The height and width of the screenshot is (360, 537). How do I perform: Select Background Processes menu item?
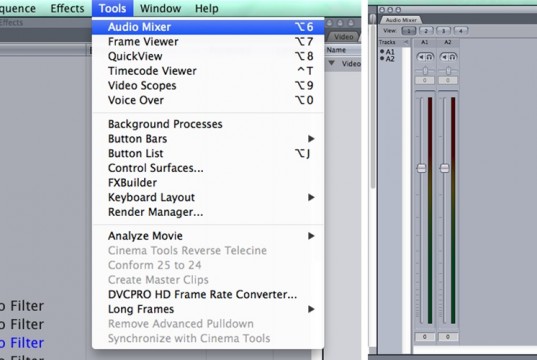[208, 124]
